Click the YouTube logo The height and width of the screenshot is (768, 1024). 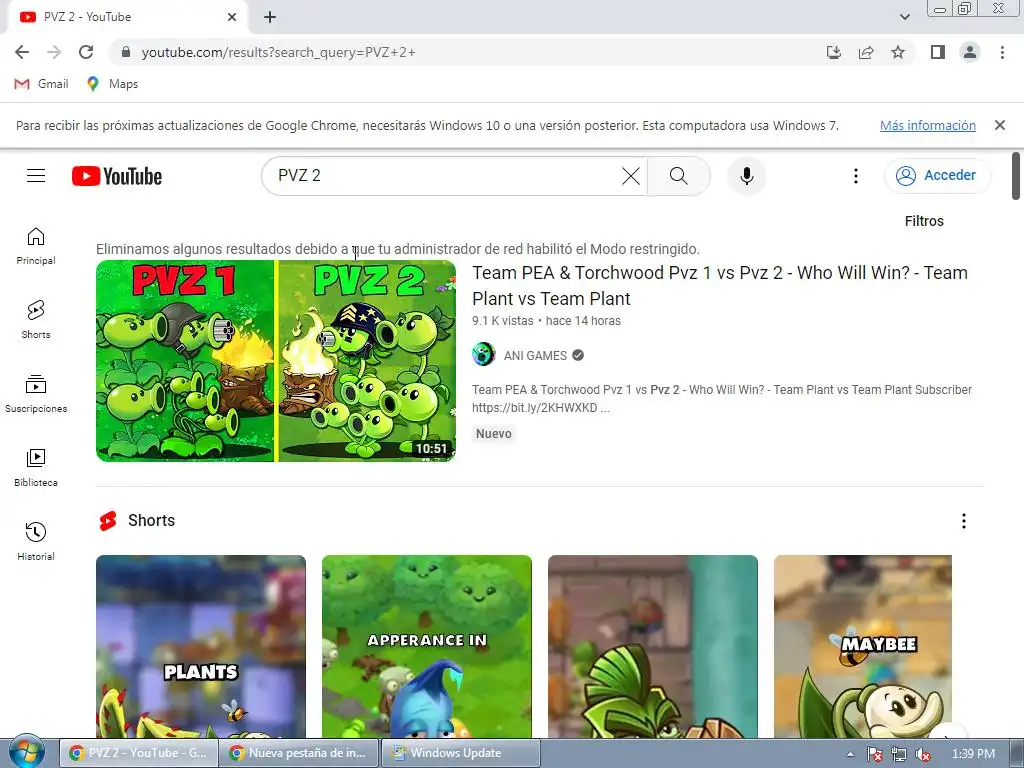tap(117, 176)
